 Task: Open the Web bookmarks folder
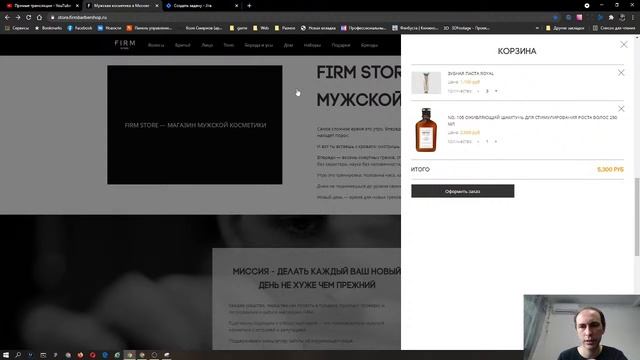(x=261, y=28)
